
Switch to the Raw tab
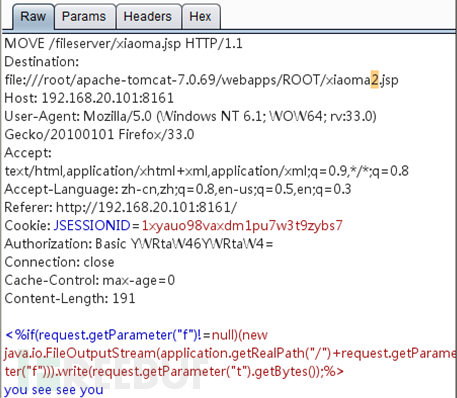click(33, 17)
